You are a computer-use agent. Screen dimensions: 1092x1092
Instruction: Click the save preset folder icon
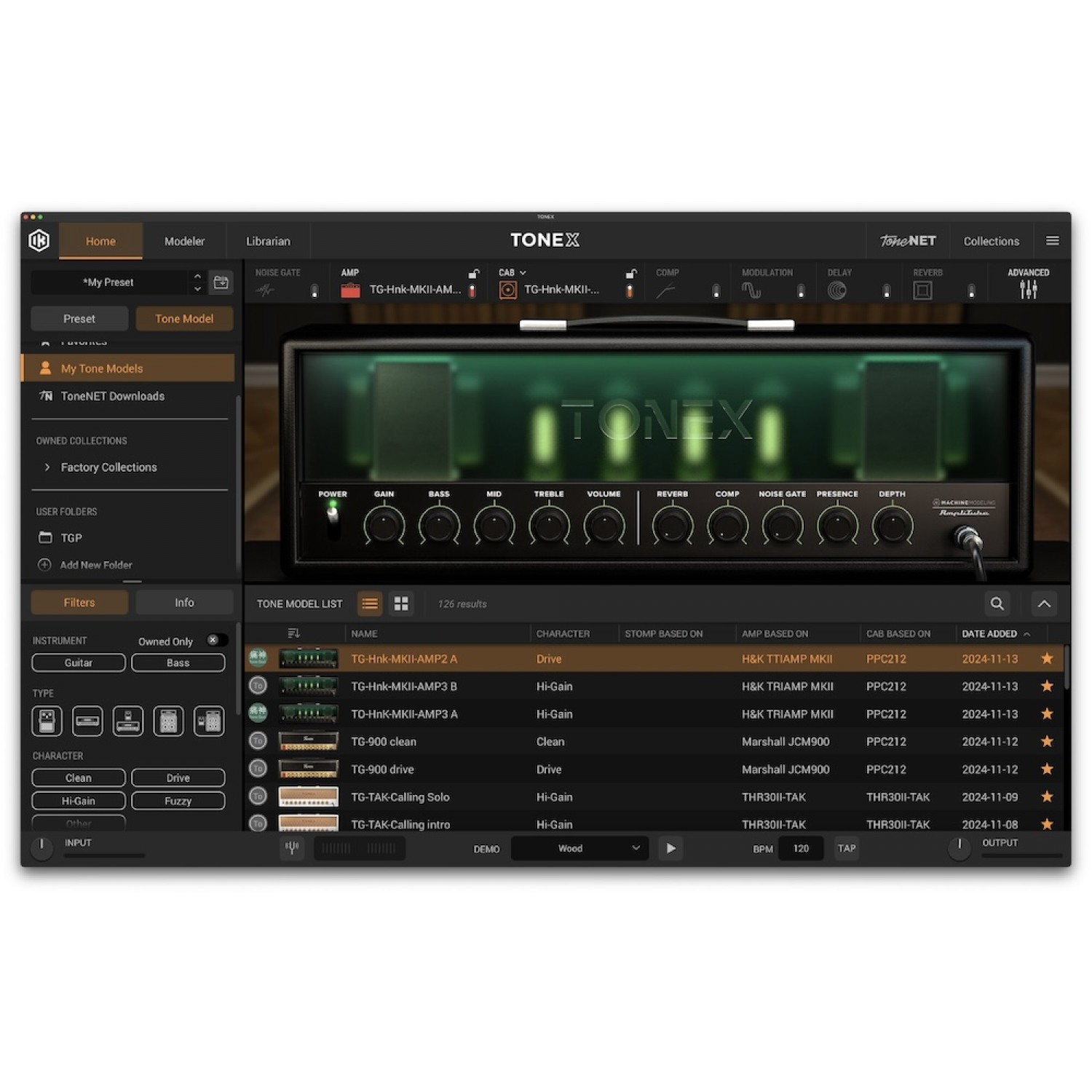pyautogui.click(x=221, y=282)
